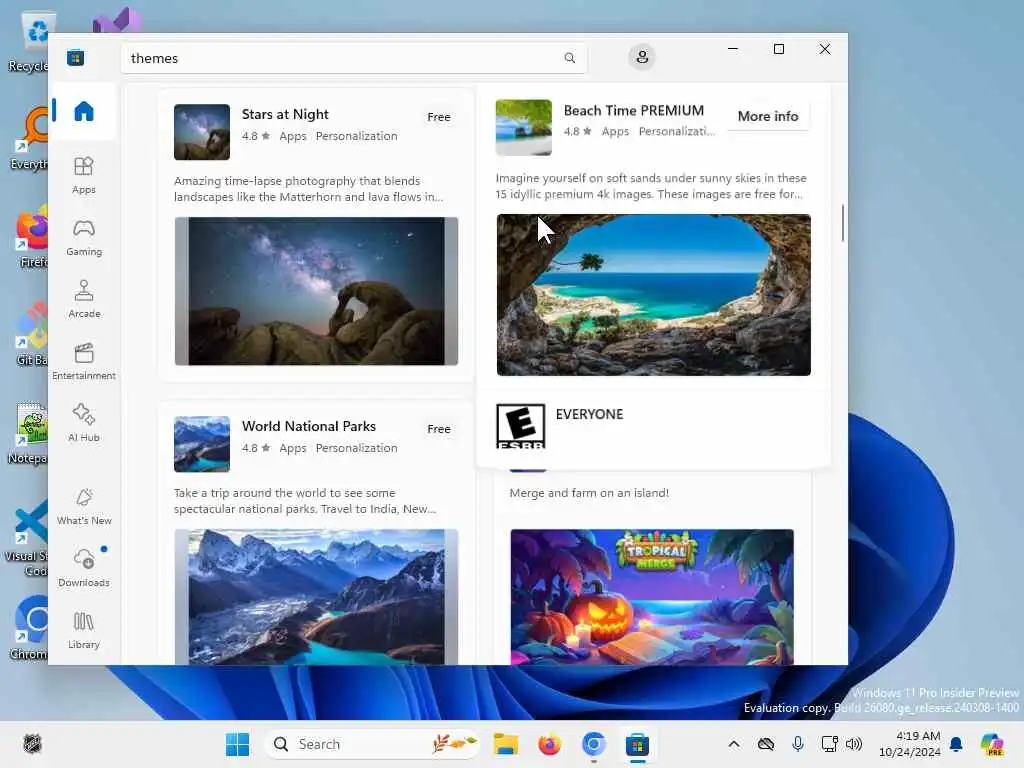Click Personalization category under World National Parks
Image resolution: width=1024 pixels, height=768 pixels.
[x=357, y=448]
